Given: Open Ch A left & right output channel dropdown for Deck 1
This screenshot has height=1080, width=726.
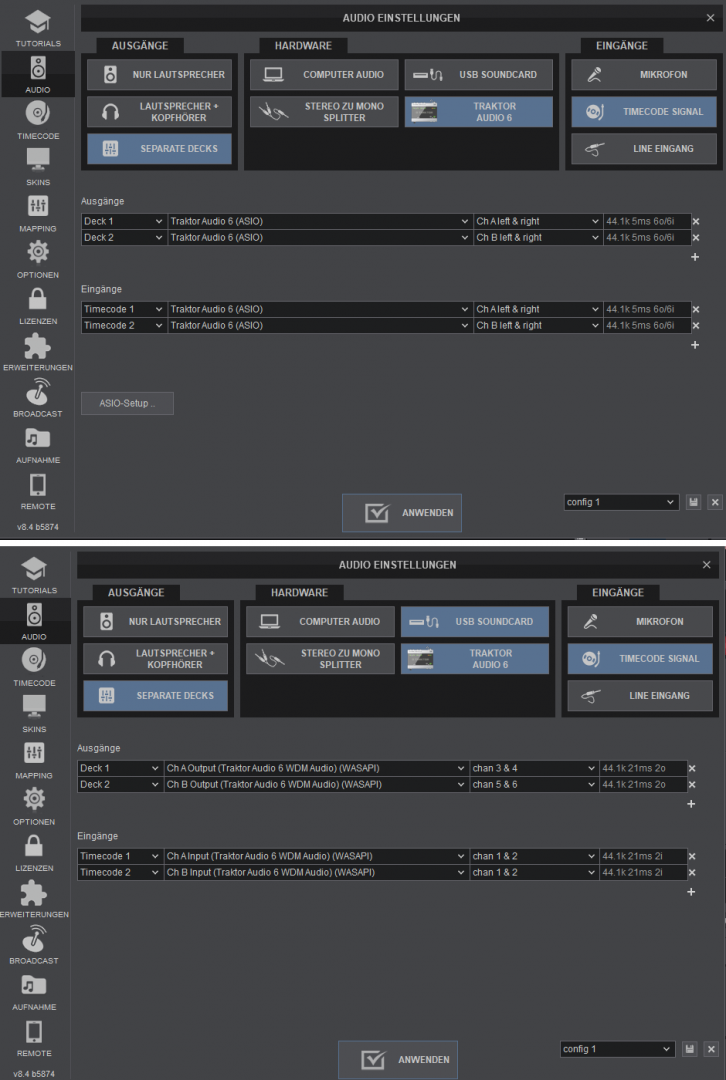Looking at the screenshot, I should 538,221.
